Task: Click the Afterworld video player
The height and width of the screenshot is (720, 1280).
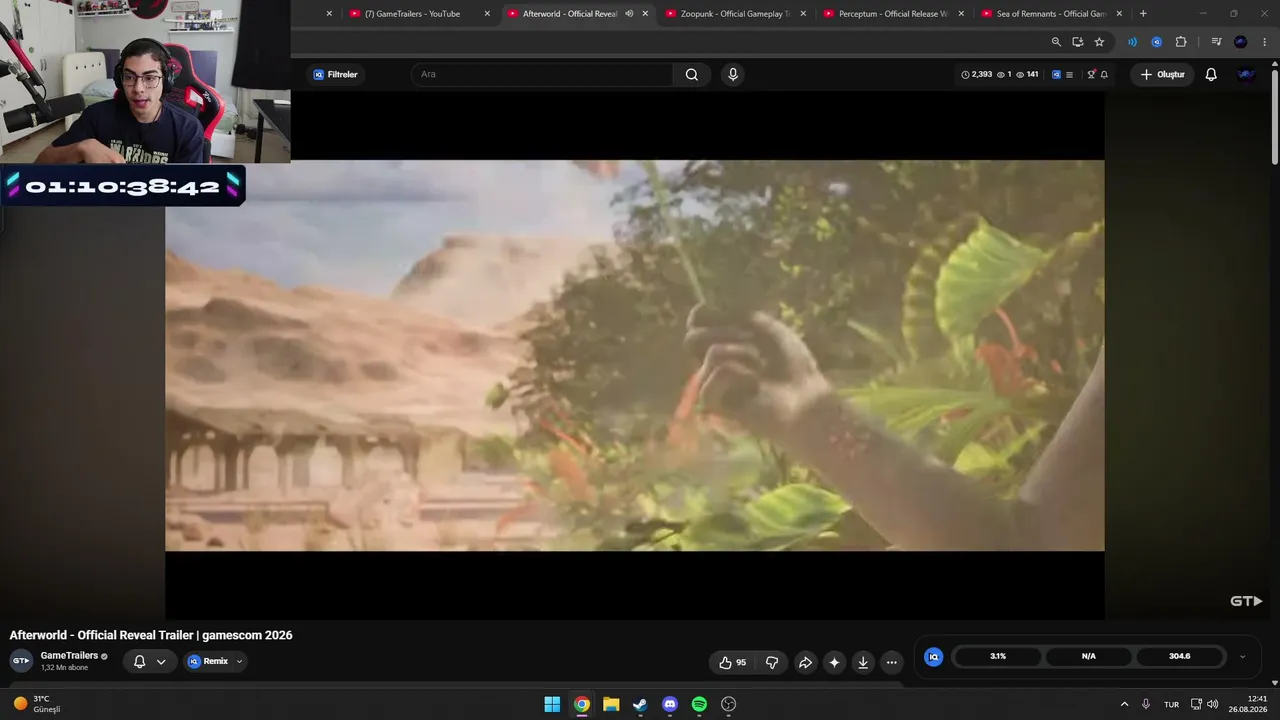Action: tap(635, 356)
